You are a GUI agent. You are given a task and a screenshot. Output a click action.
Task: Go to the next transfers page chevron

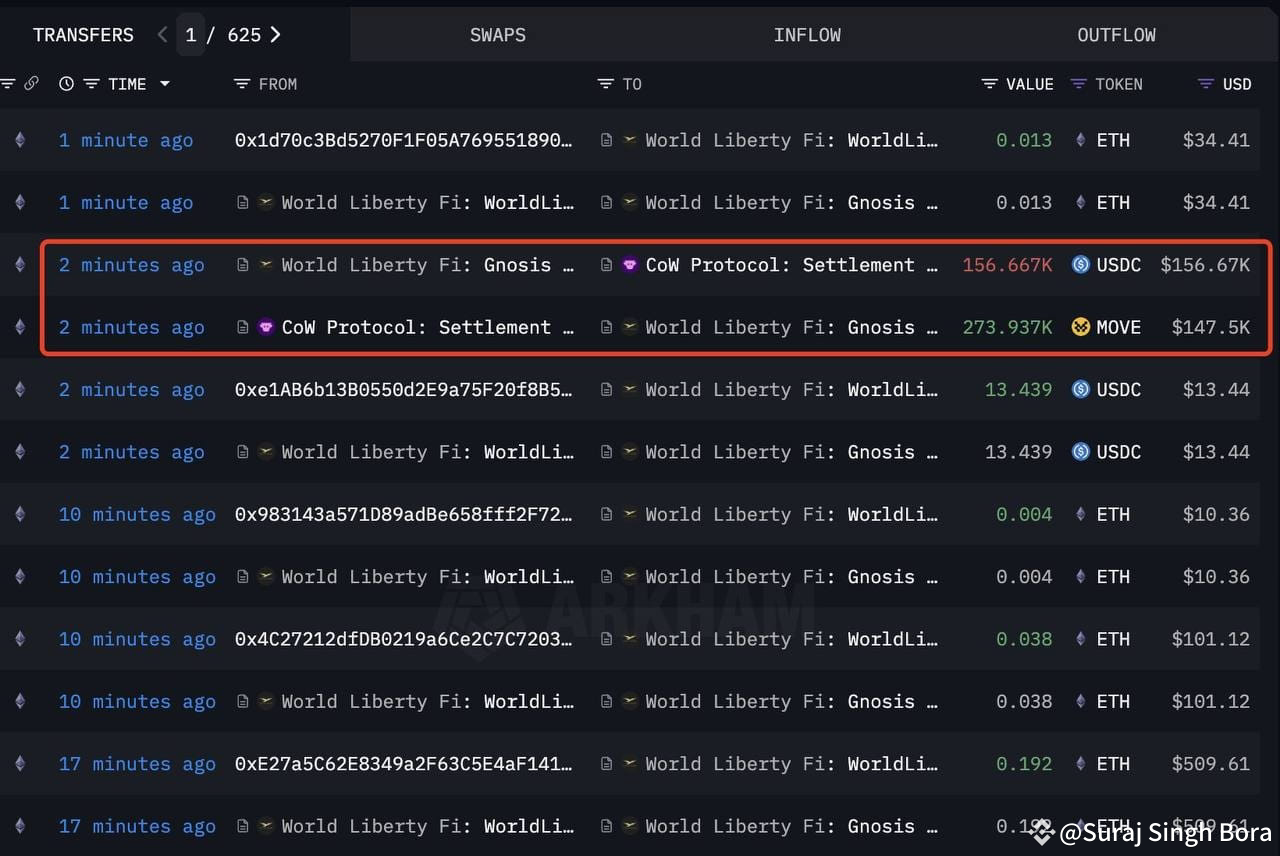[275, 35]
